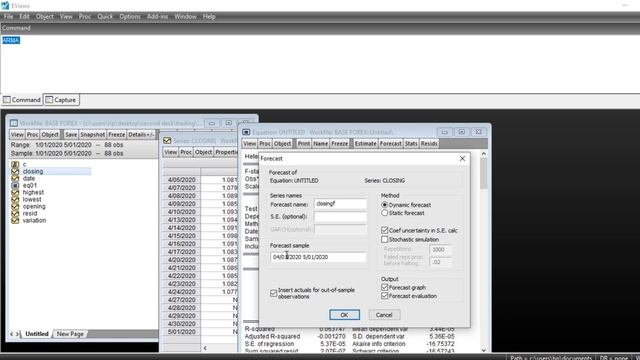The image size is (640, 360).
Task: Open the File menu
Action: [x=9, y=16]
